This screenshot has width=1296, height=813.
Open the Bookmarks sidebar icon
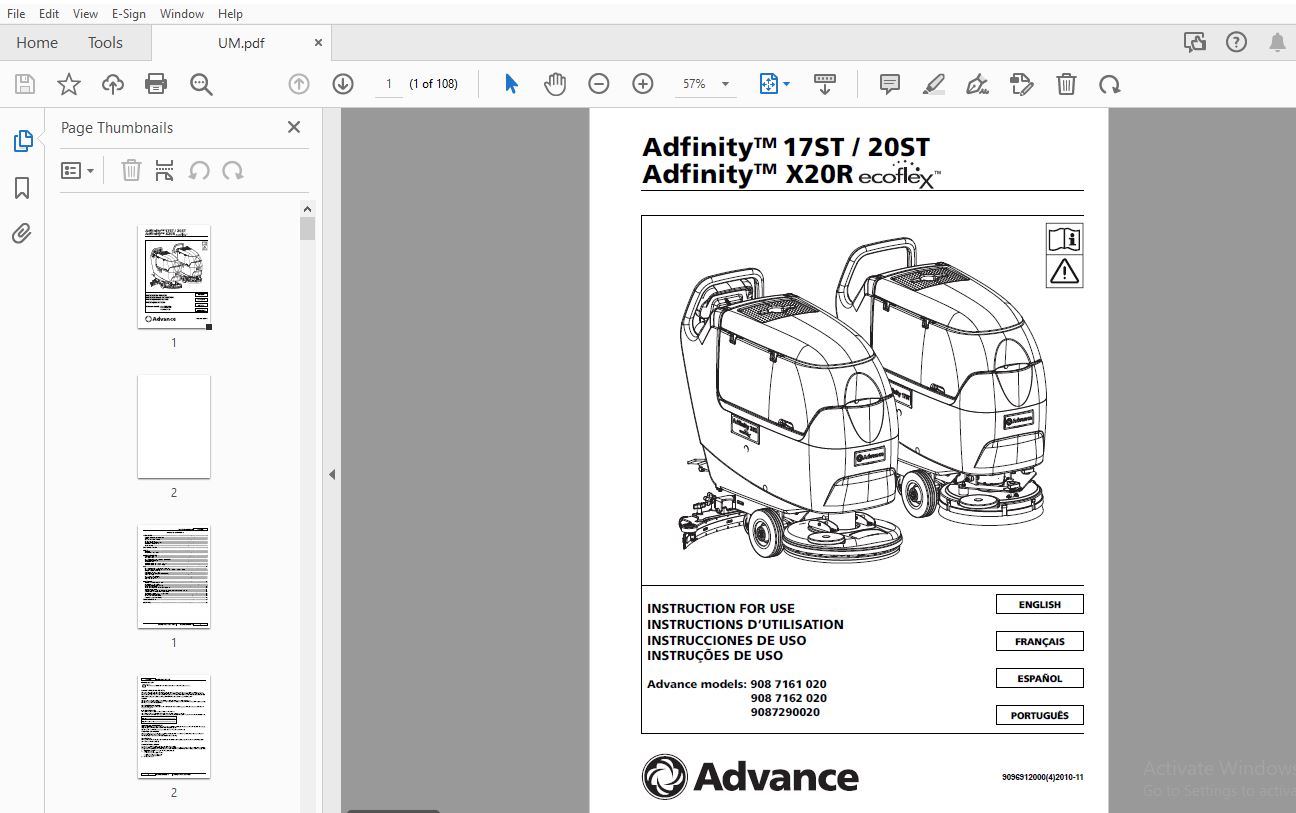tap(22, 188)
